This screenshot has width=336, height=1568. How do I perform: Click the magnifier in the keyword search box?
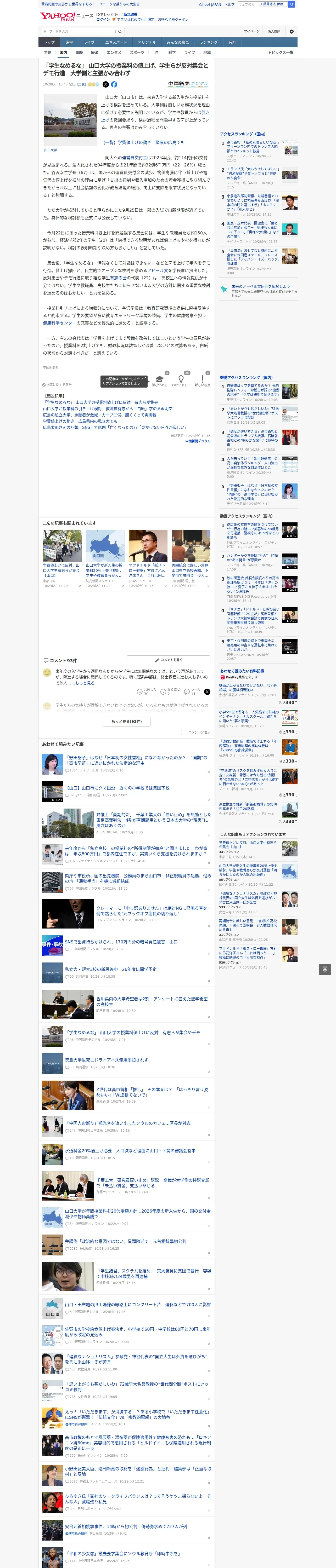point(120,31)
